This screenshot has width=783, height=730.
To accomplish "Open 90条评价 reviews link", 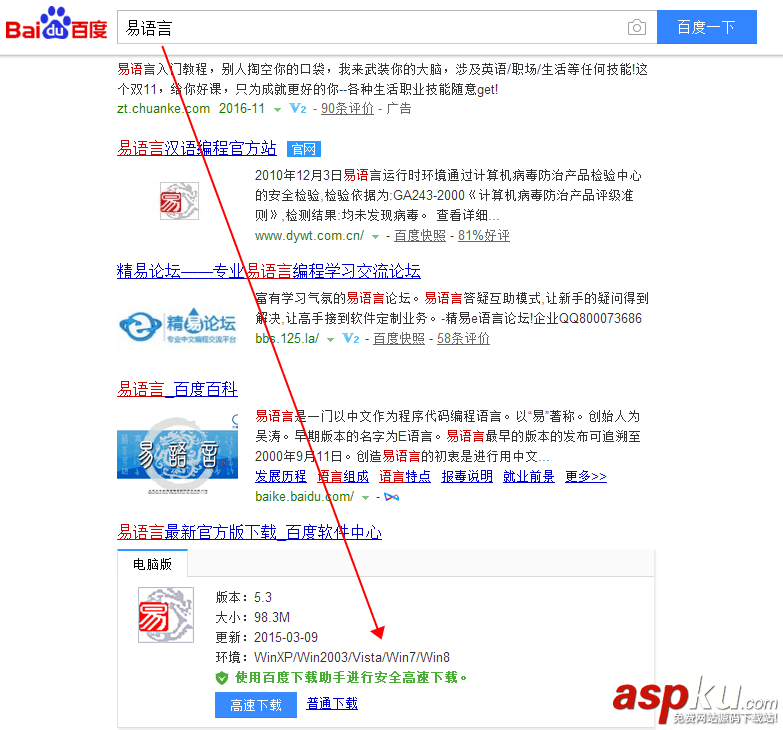I will 347,108.
